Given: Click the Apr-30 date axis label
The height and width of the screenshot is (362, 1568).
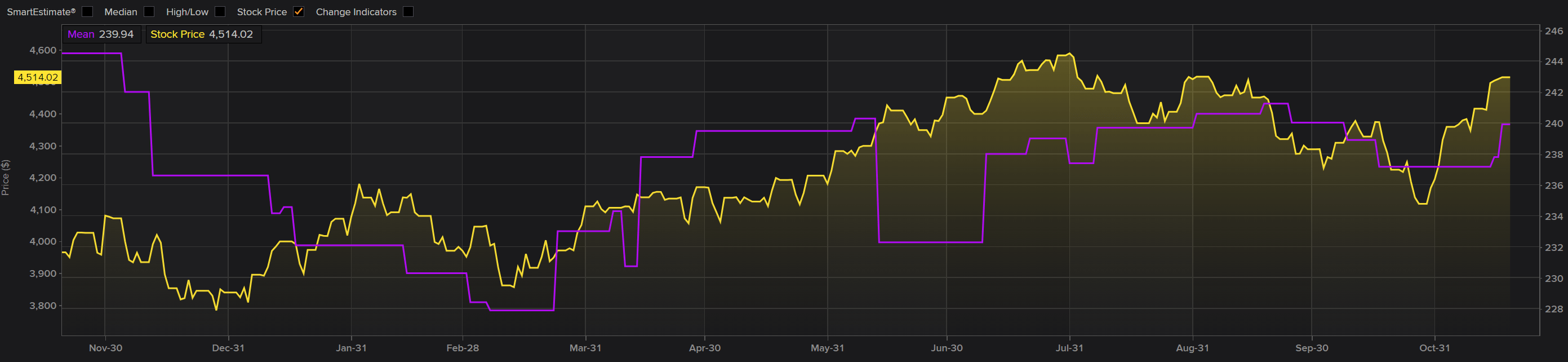Looking at the screenshot, I should [x=705, y=348].
